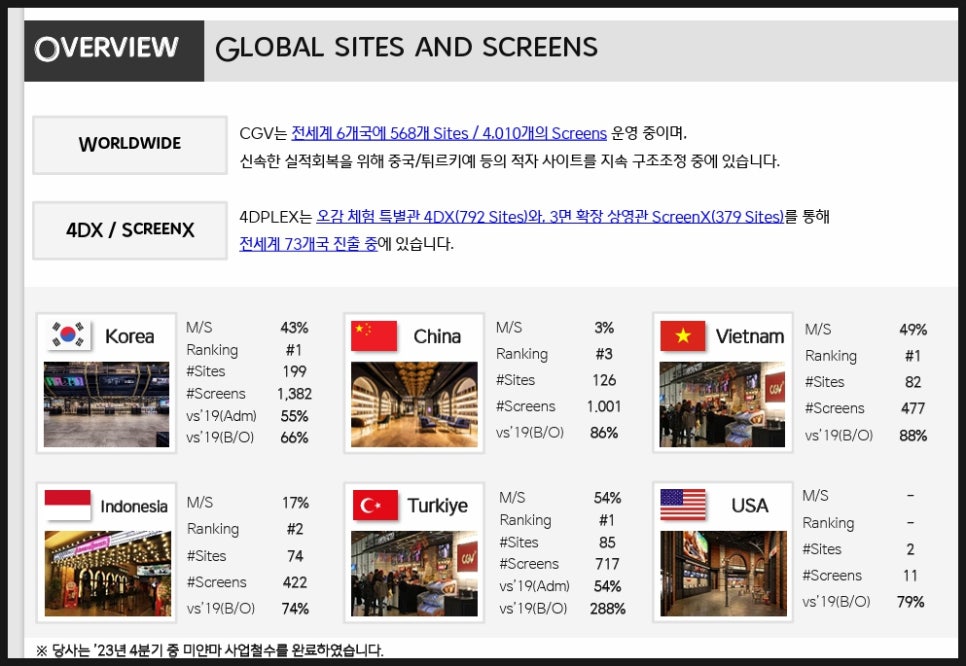Image resolution: width=966 pixels, height=666 pixels.
Task: Select Korea's 199 sites value
Action: [x=294, y=372]
